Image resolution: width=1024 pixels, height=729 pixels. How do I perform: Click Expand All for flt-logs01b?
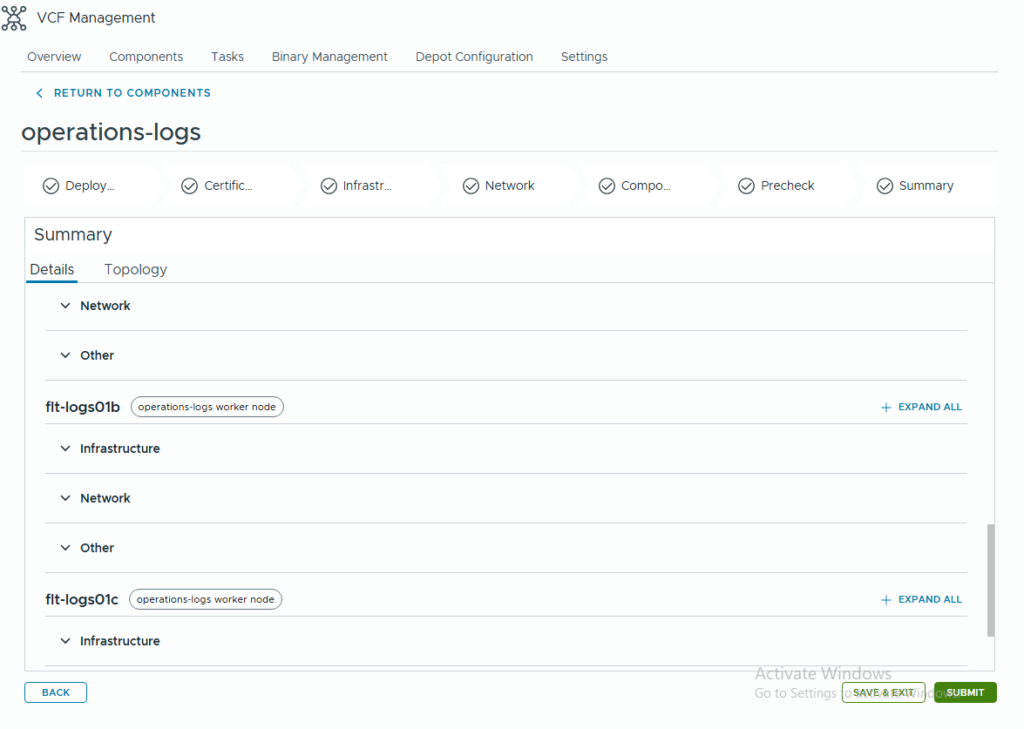(x=921, y=407)
